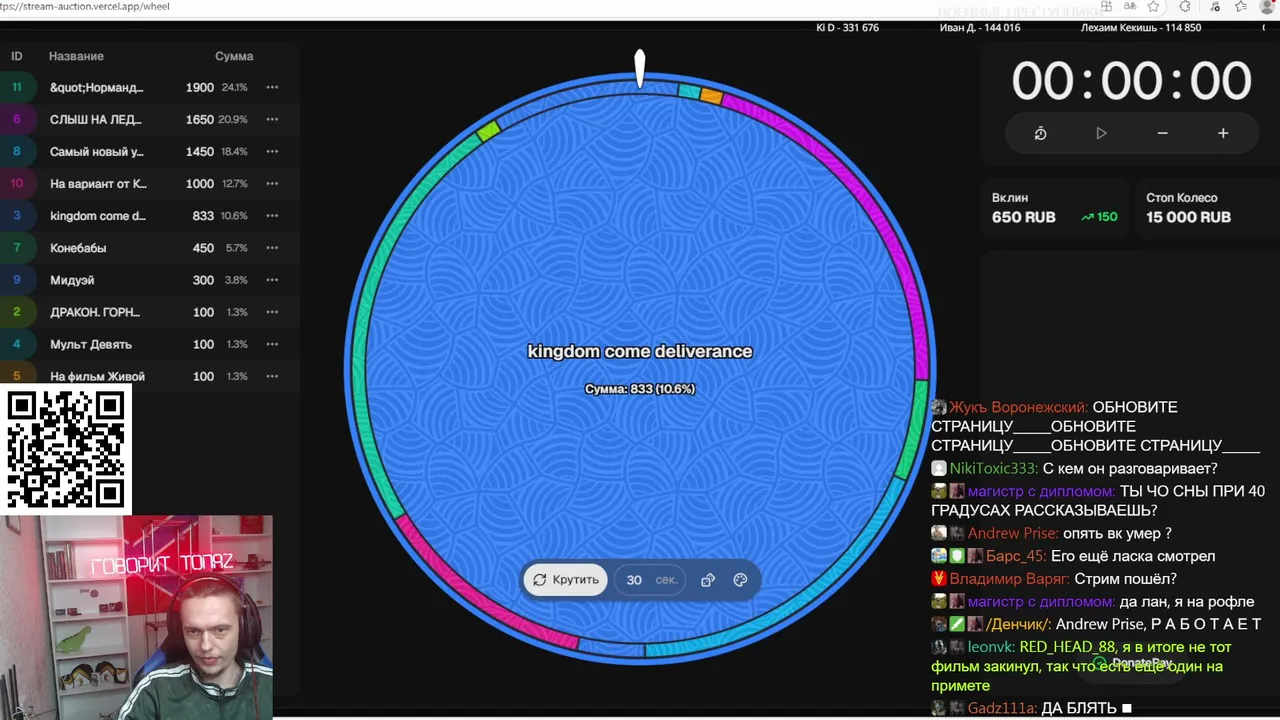This screenshot has width=1280, height=720.
Task: Click the 1900 sum value
Action: (x=199, y=88)
